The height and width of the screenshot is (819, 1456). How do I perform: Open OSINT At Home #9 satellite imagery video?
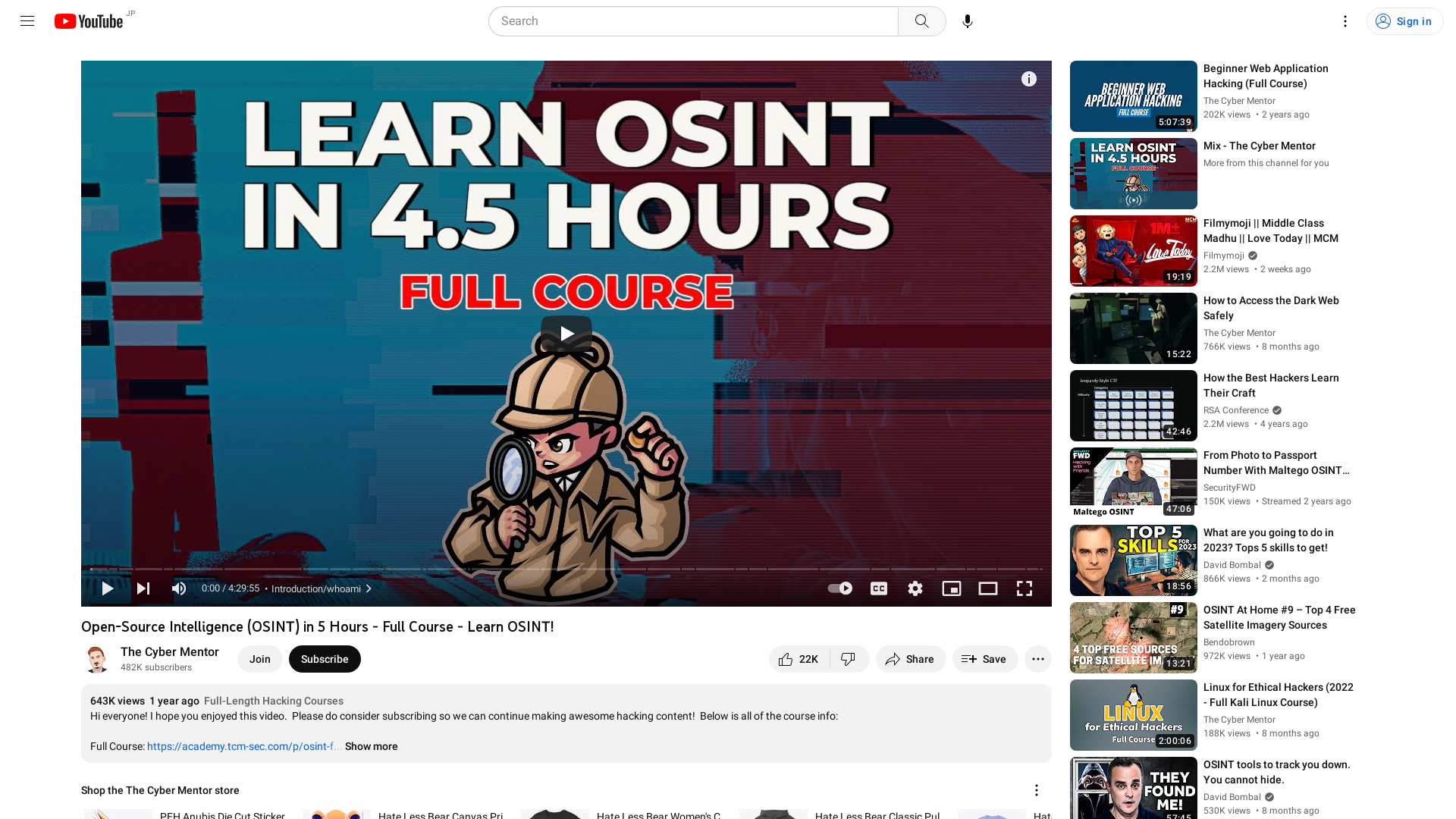click(x=1279, y=617)
